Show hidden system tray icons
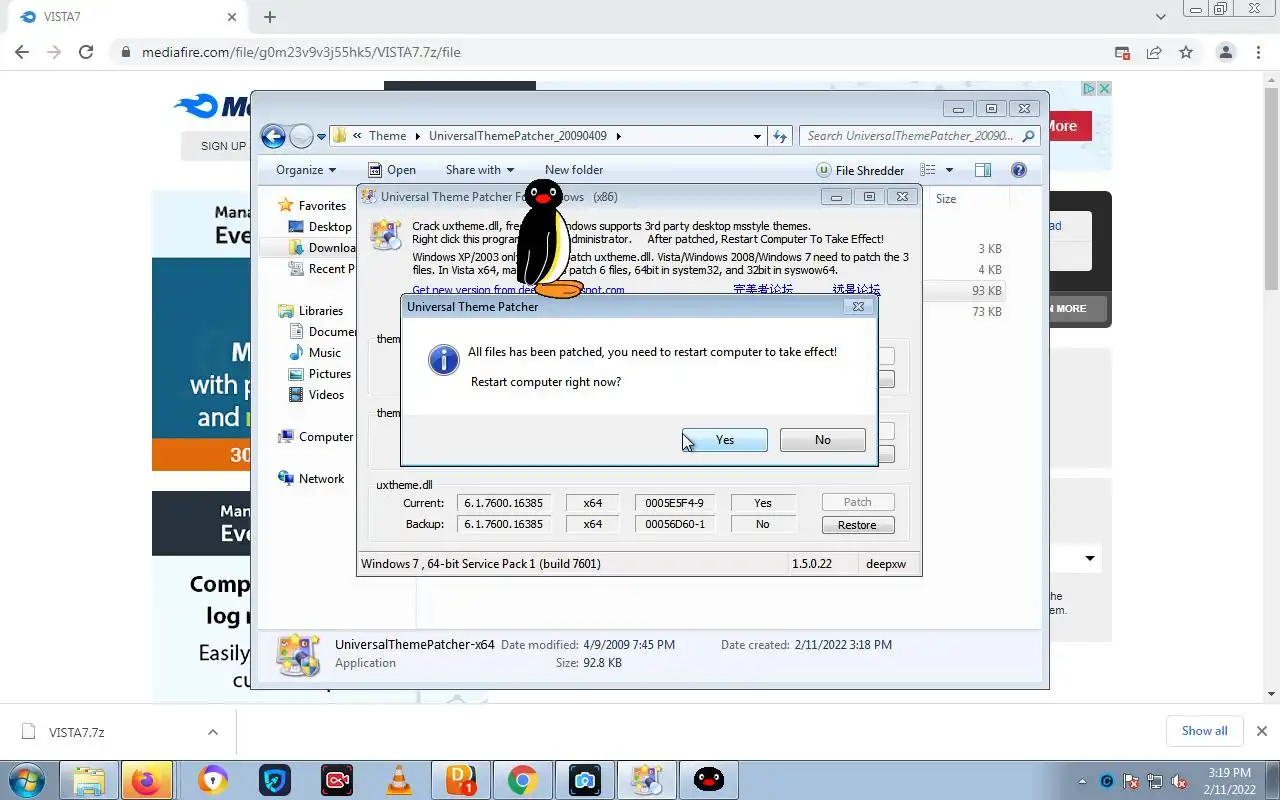Screen dimensions: 1280x800 tap(1082, 781)
